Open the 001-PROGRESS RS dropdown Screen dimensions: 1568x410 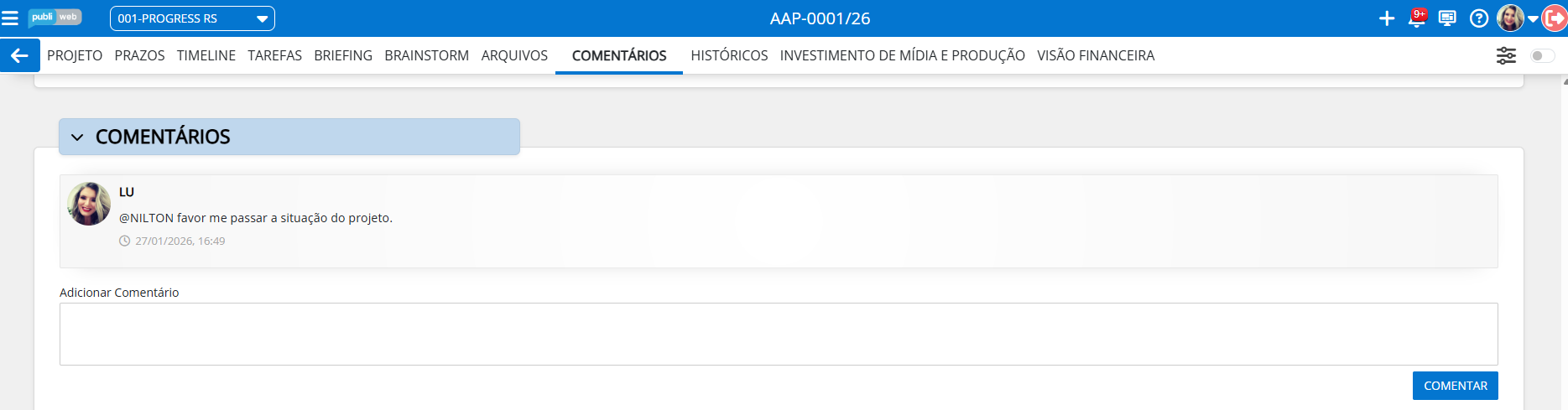coord(192,18)
